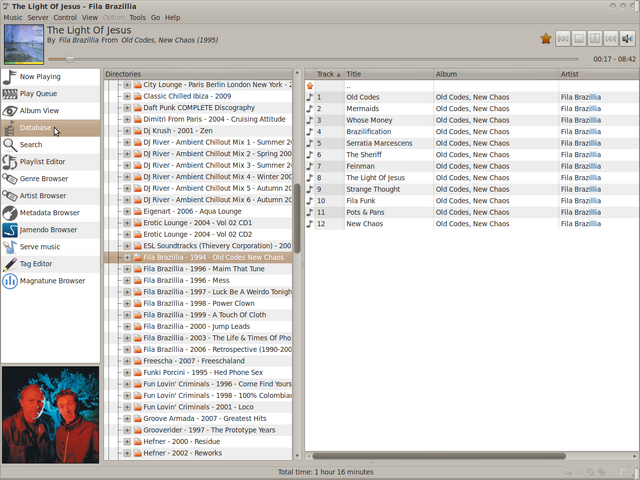Expand Groove Armada - 2007 - Greatest Hits
The height and width of the screenshot is (480, 640).
[127, 419]
